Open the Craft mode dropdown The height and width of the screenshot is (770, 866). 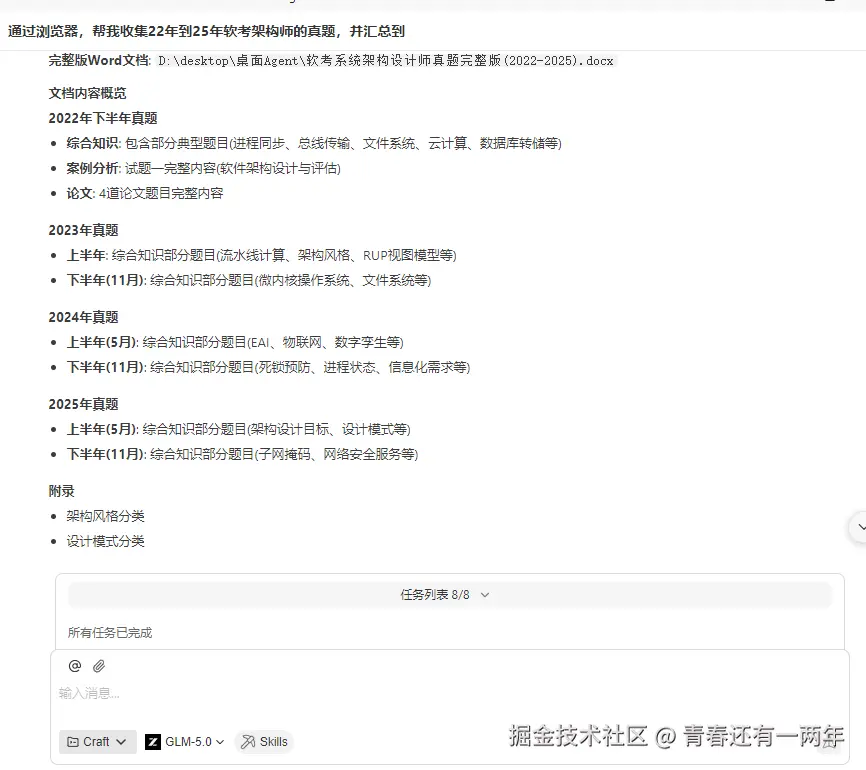click(x=97, y=741)
